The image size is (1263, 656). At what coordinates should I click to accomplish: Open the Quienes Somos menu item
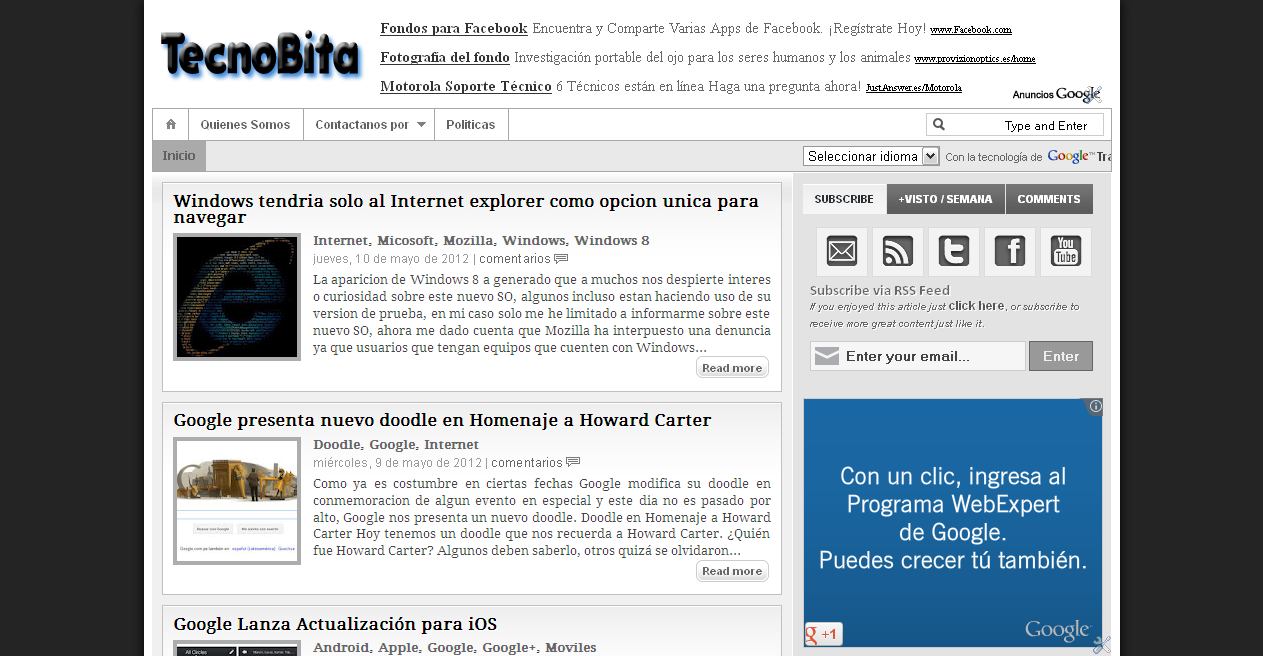[x=245, y=125]
